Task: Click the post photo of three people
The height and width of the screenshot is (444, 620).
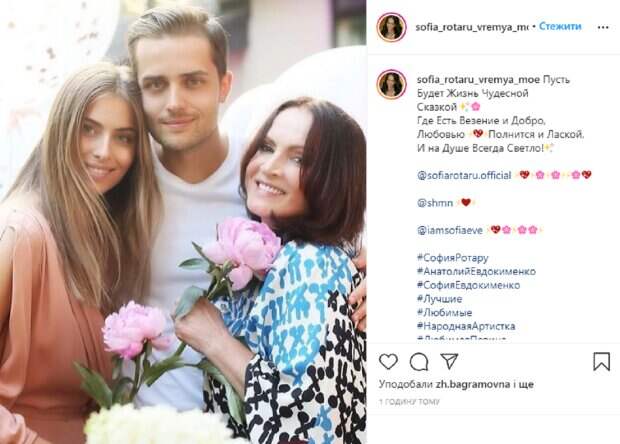Action: pyautogui.click(x=183, y=222)
